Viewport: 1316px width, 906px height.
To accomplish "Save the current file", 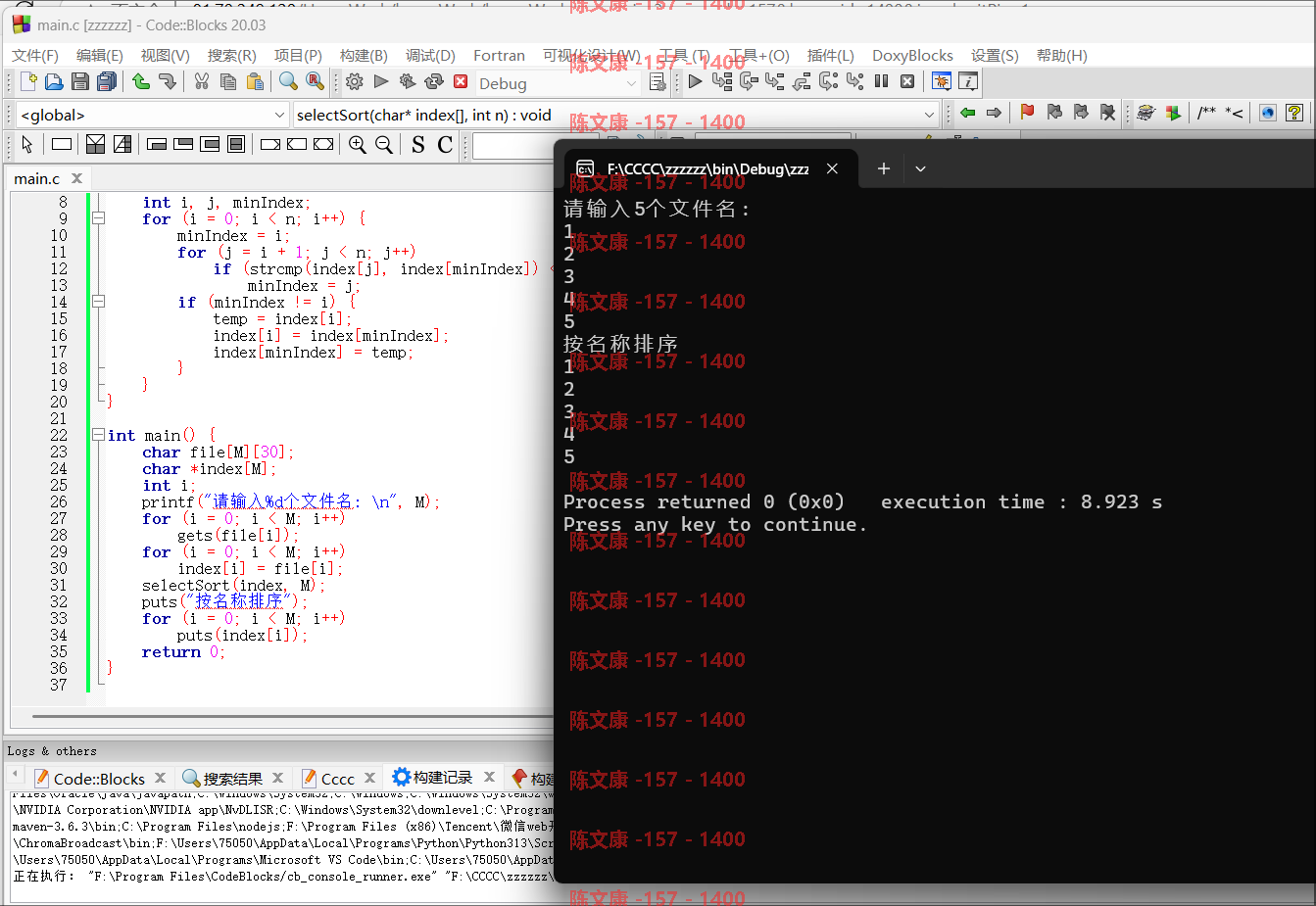I will (80, 81).
